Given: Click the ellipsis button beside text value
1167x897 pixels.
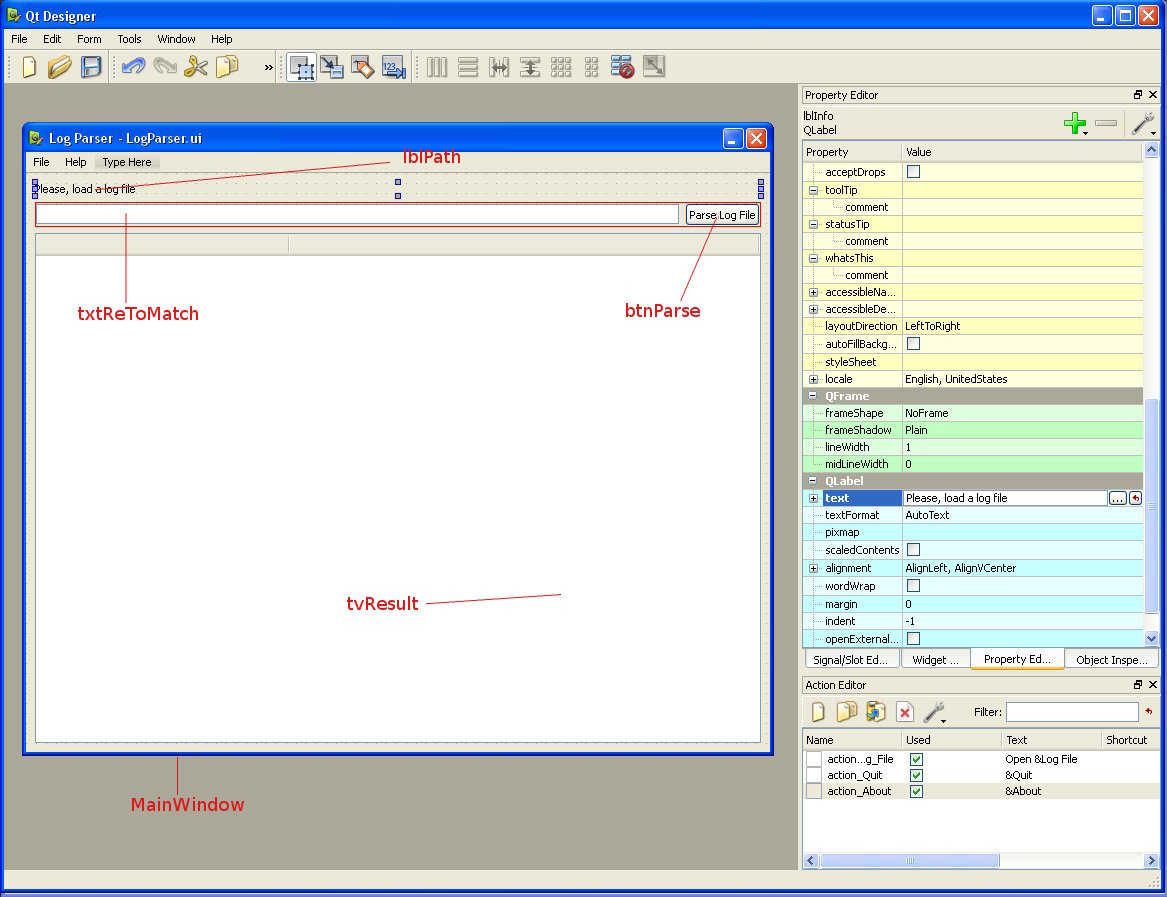Looking at the screenshot, I should point(1117,498).
